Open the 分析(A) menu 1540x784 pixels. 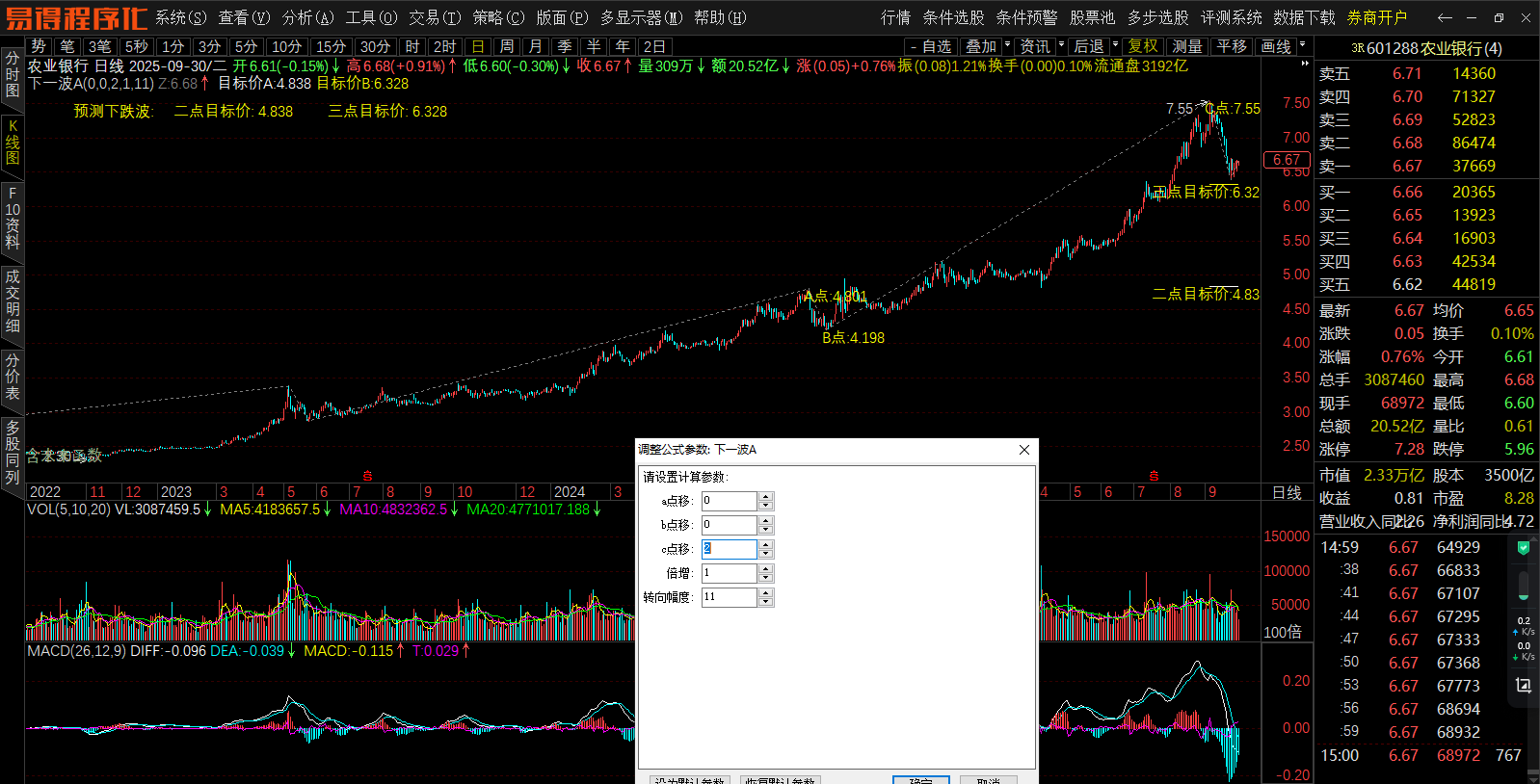pos(307,17)
